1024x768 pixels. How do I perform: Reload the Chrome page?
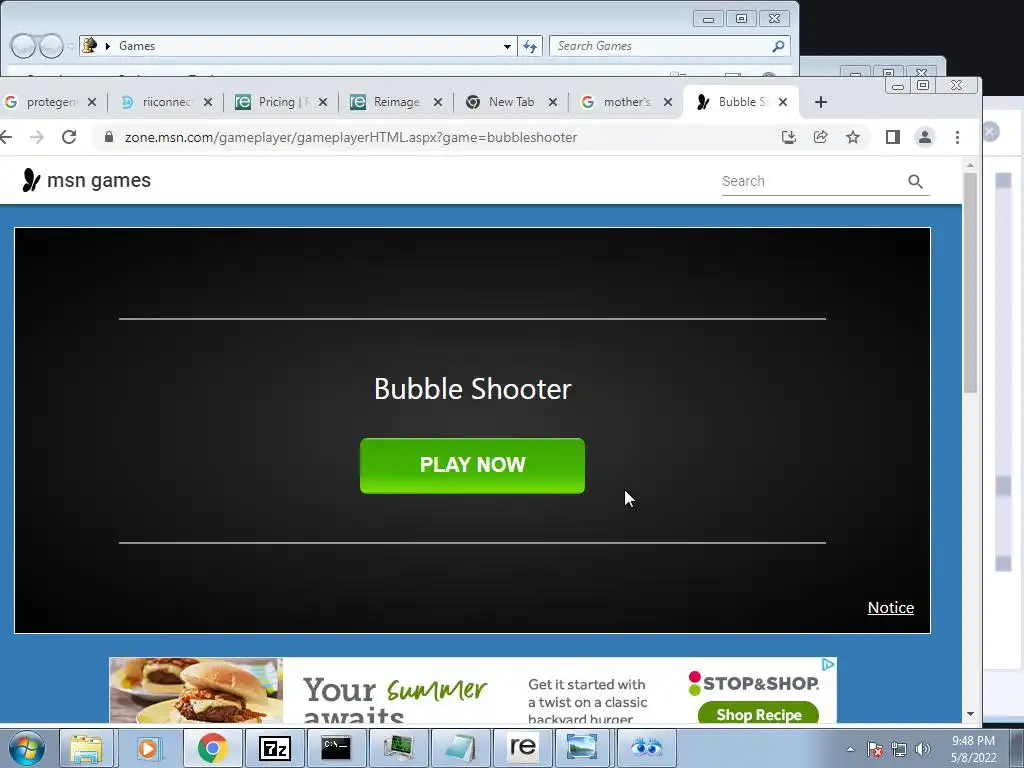click(x=69, y=137)
